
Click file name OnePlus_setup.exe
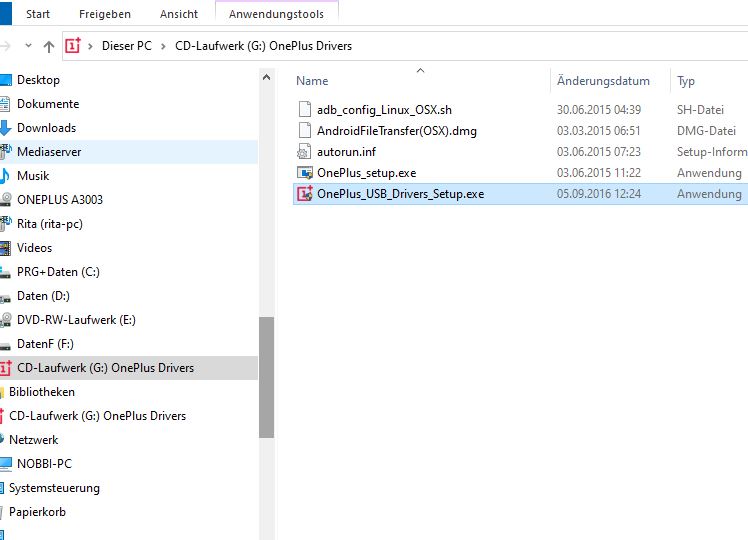click(x=366, y=173)
